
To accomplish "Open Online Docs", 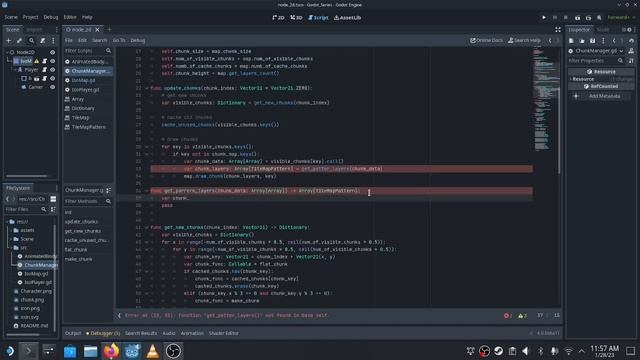I will tap(487, 40).
